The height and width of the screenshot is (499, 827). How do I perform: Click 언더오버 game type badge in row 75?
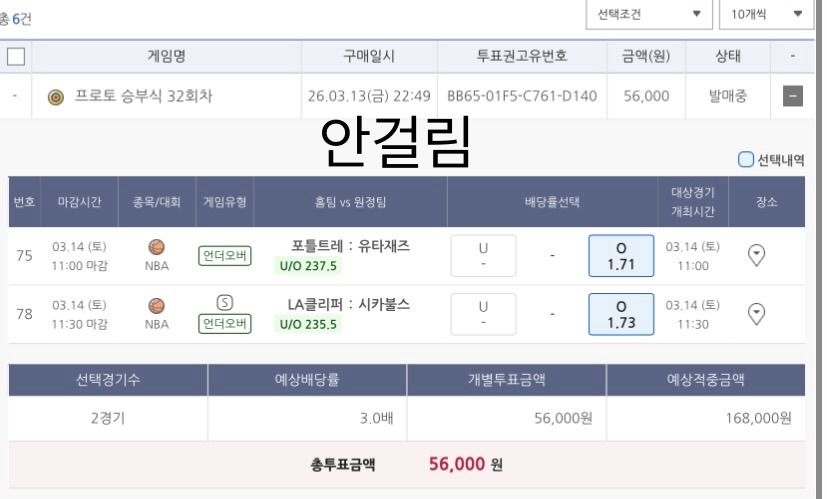tap(225, 256)
